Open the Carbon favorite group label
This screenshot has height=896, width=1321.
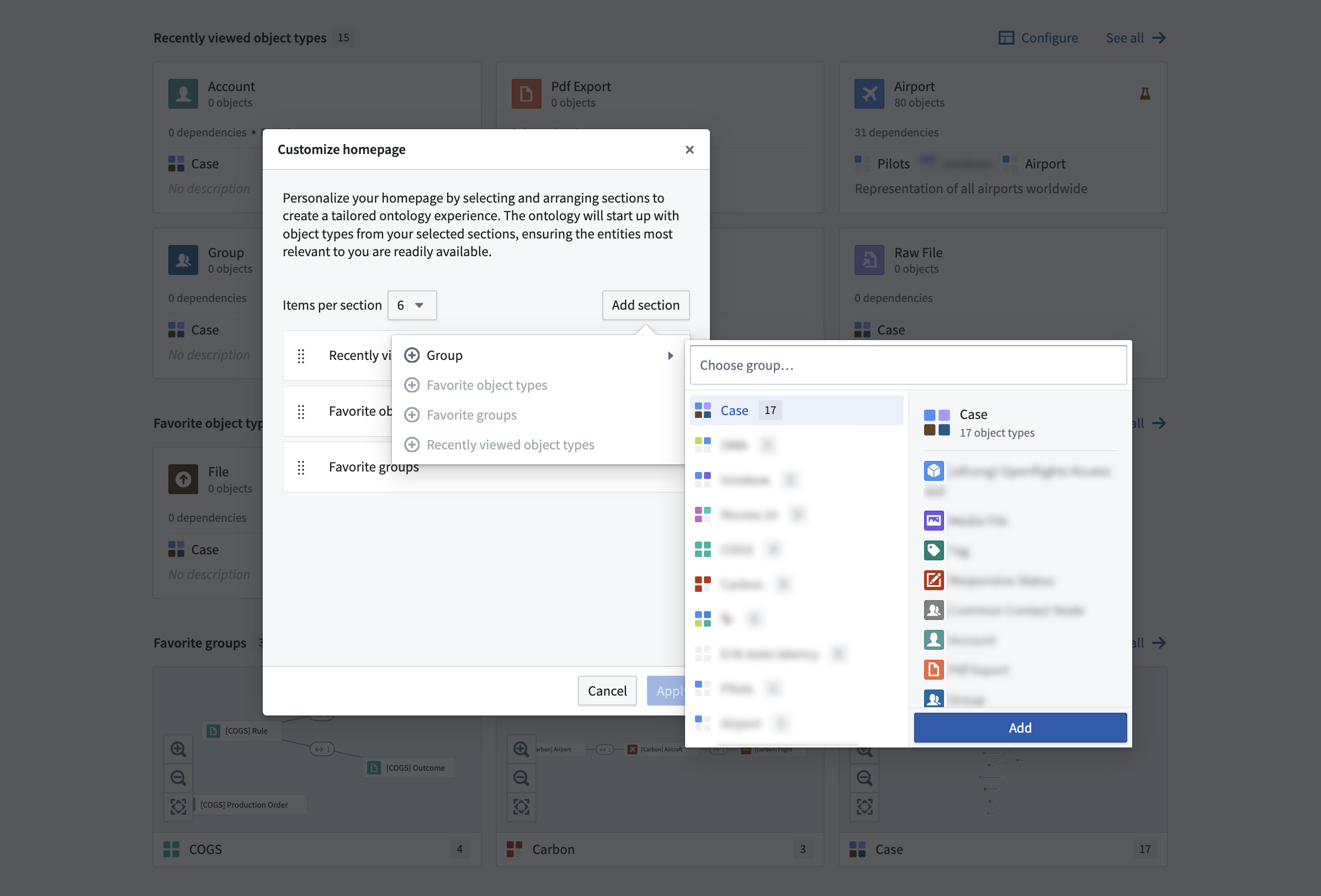pyautogui.click(x=553, y=850)
